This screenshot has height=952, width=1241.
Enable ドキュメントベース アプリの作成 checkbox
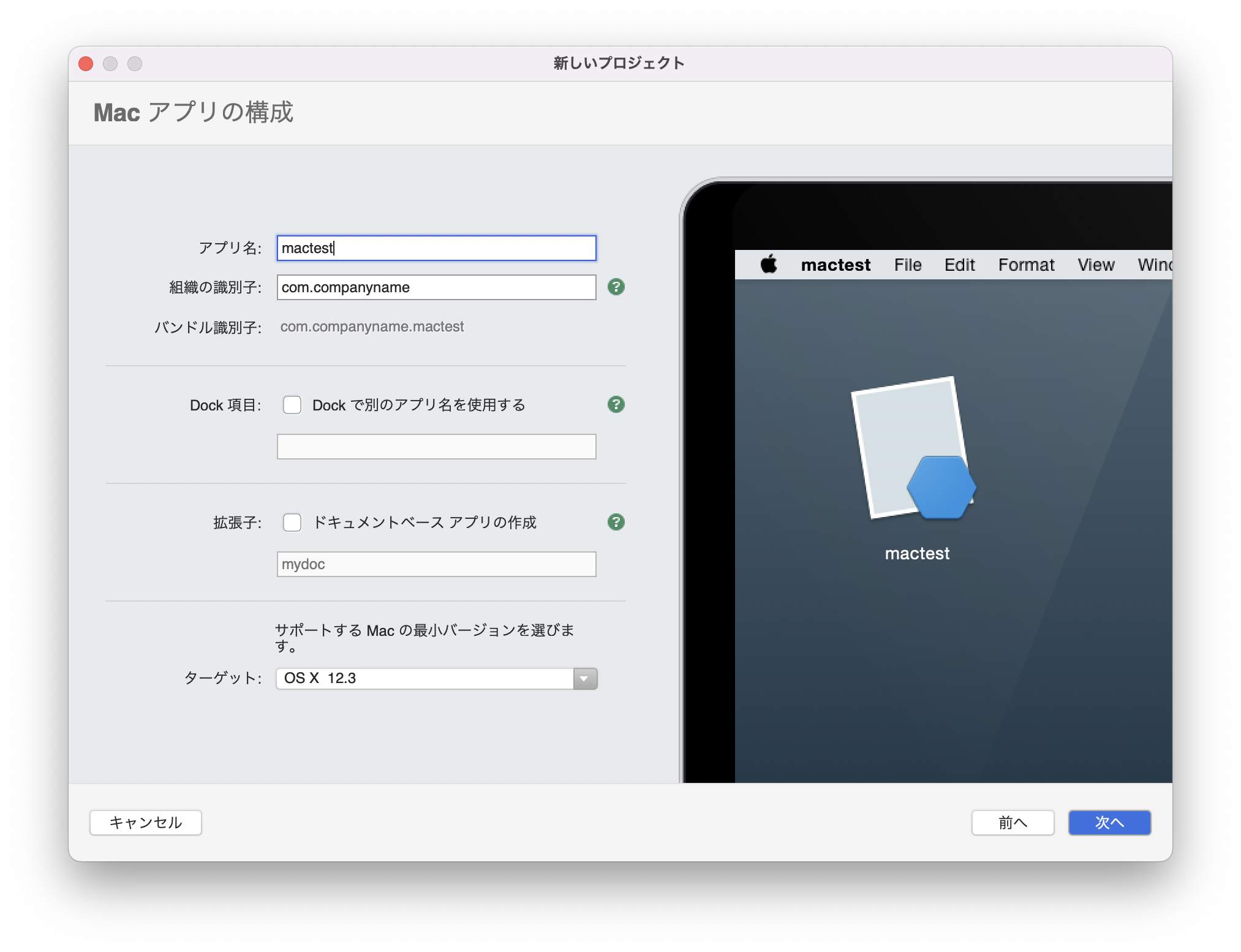pyautogui.click(x=292, y=523)
